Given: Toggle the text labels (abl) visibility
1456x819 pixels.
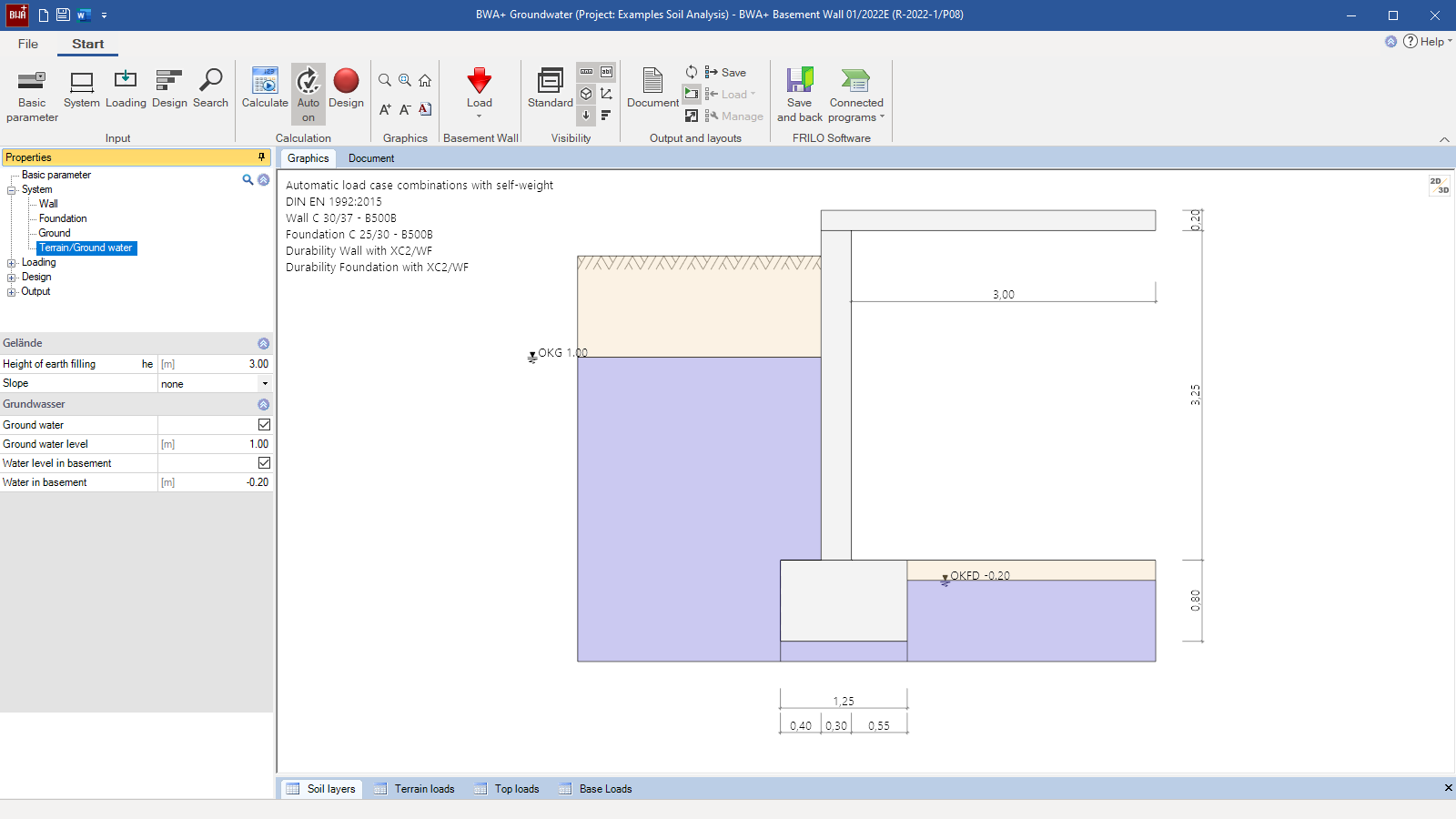Looking at the screenshot, I should pos(606,72).
